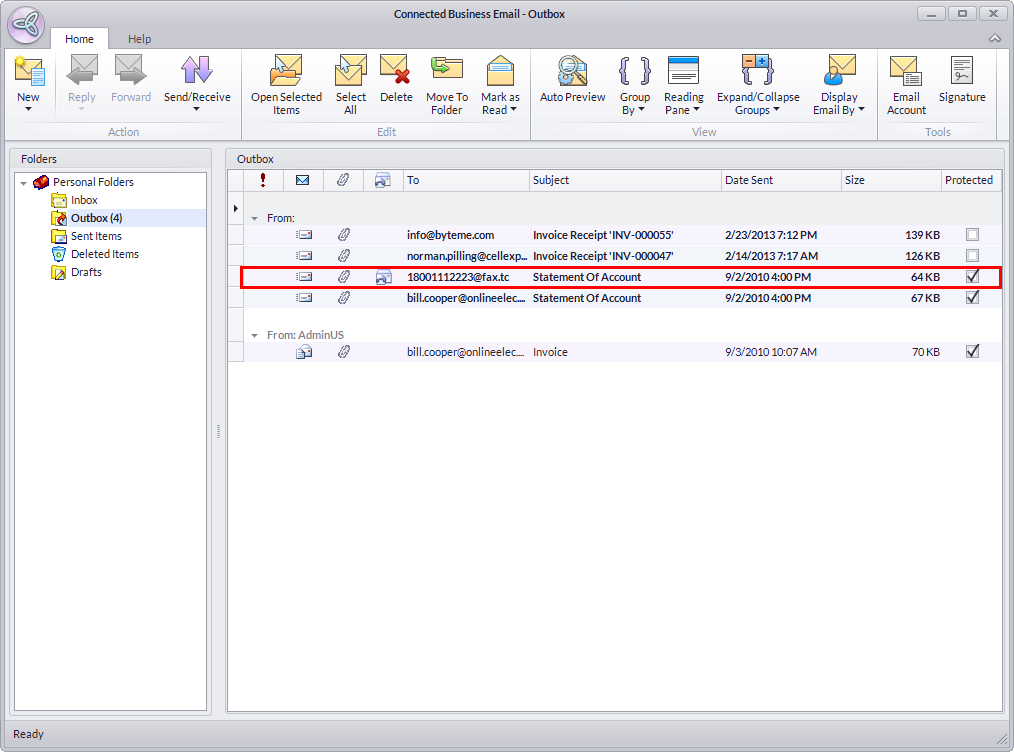Screen dimensions: 1014x752
Task: Uncheck Protected box for AdminUS Invoice email
Action: [x=972, y=352]
